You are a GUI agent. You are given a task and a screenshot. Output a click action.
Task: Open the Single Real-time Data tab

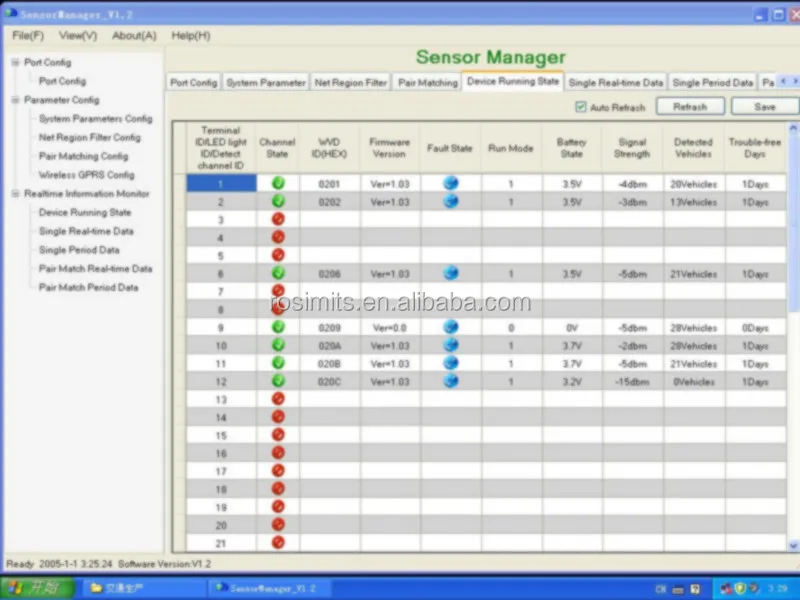tap(615, 83)
